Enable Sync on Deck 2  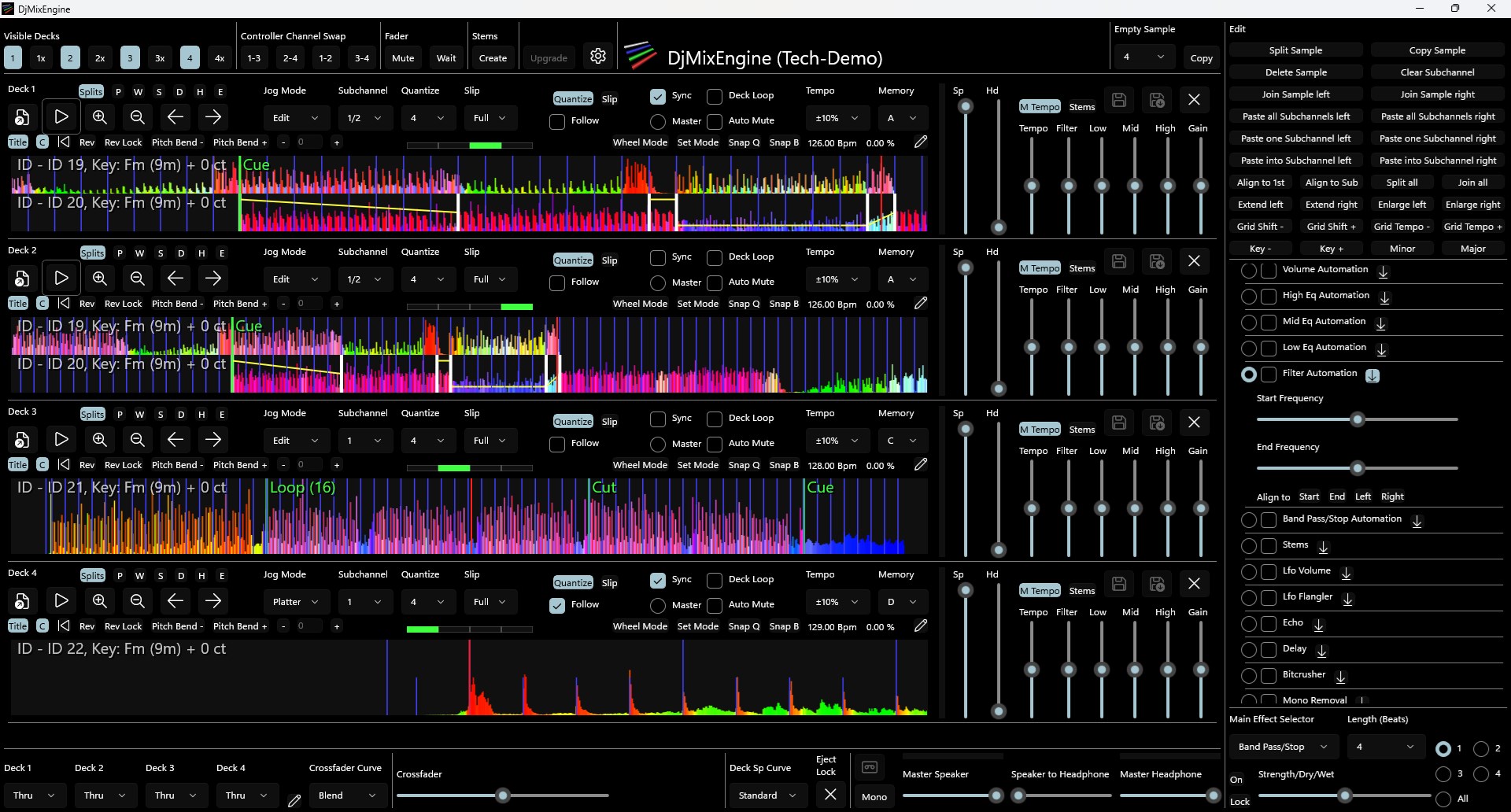(x=658, y=257)
